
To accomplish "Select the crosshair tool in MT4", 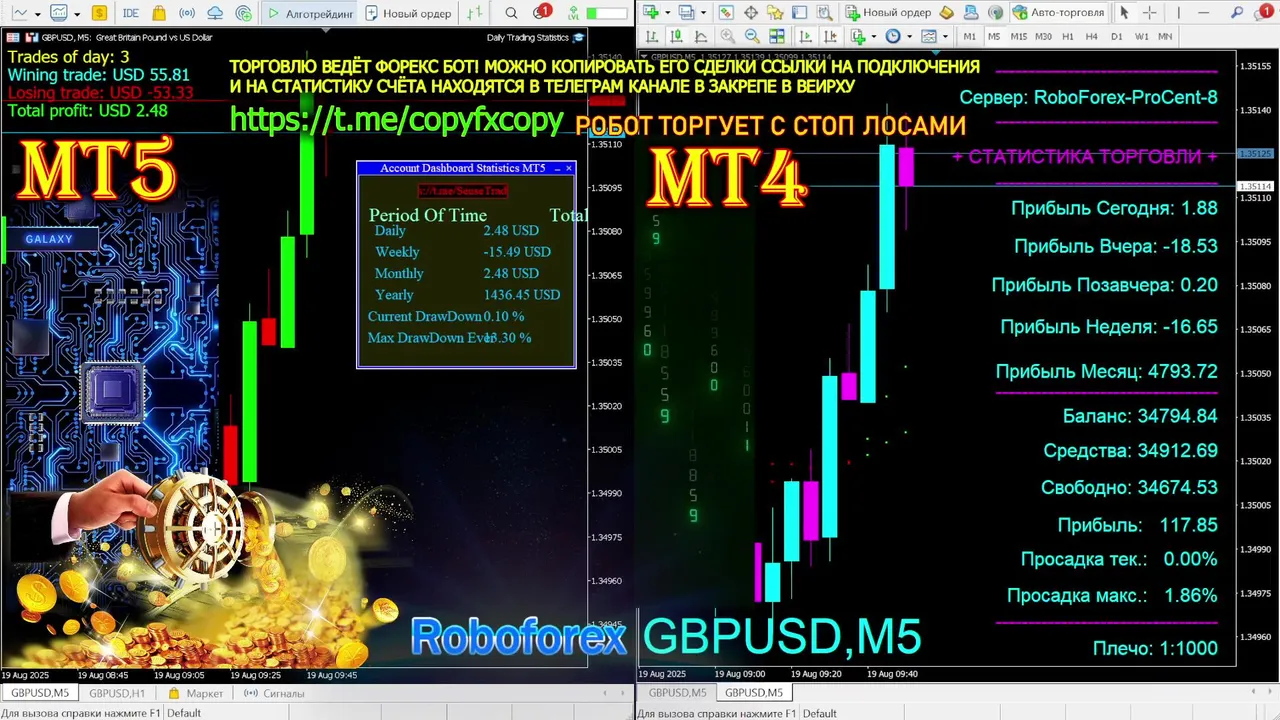I will tap(1149, 12).
